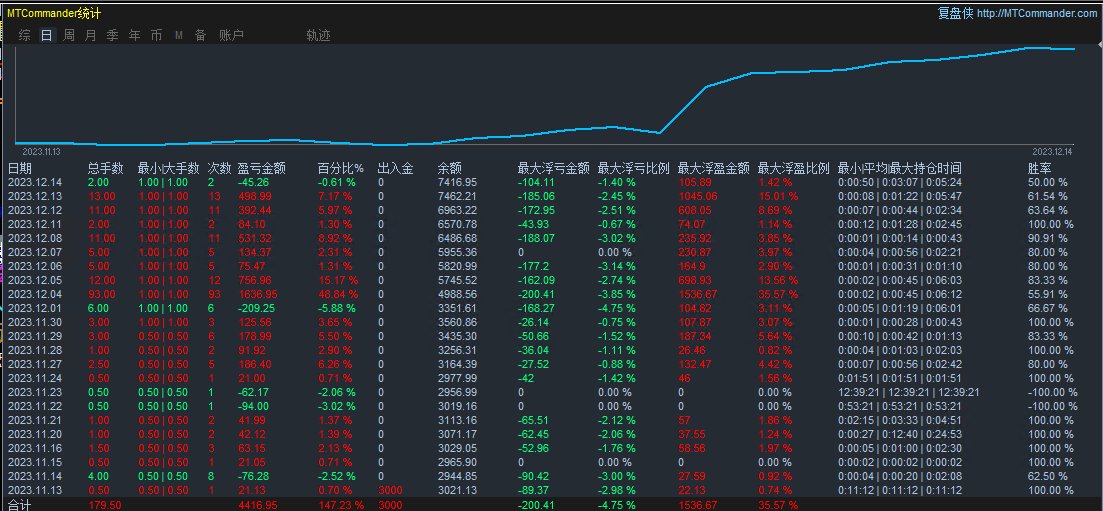Switch to the 月 monthly tab

point(91,35)
